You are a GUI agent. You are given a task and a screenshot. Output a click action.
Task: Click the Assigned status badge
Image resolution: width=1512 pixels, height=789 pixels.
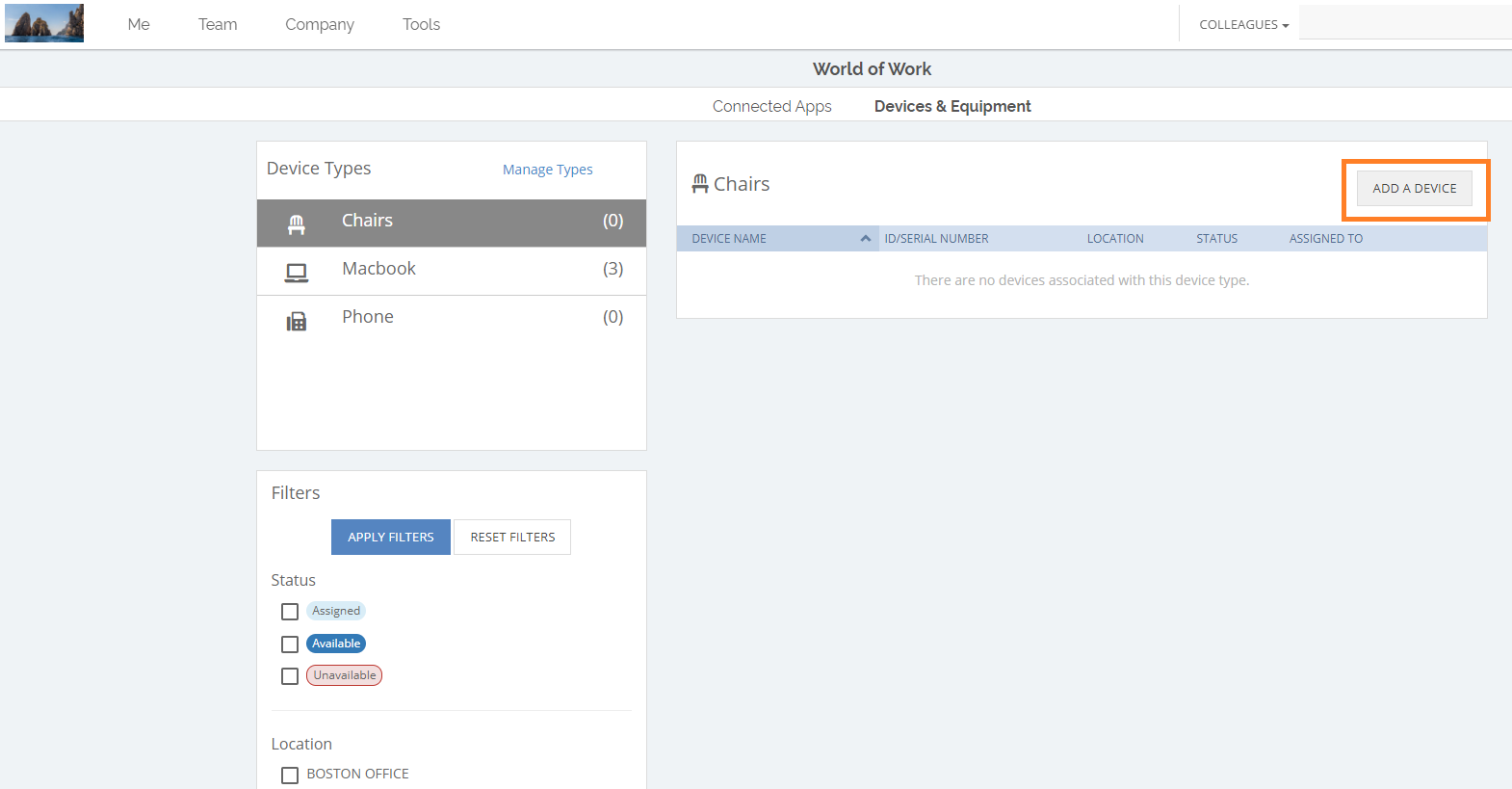(336, 611)
